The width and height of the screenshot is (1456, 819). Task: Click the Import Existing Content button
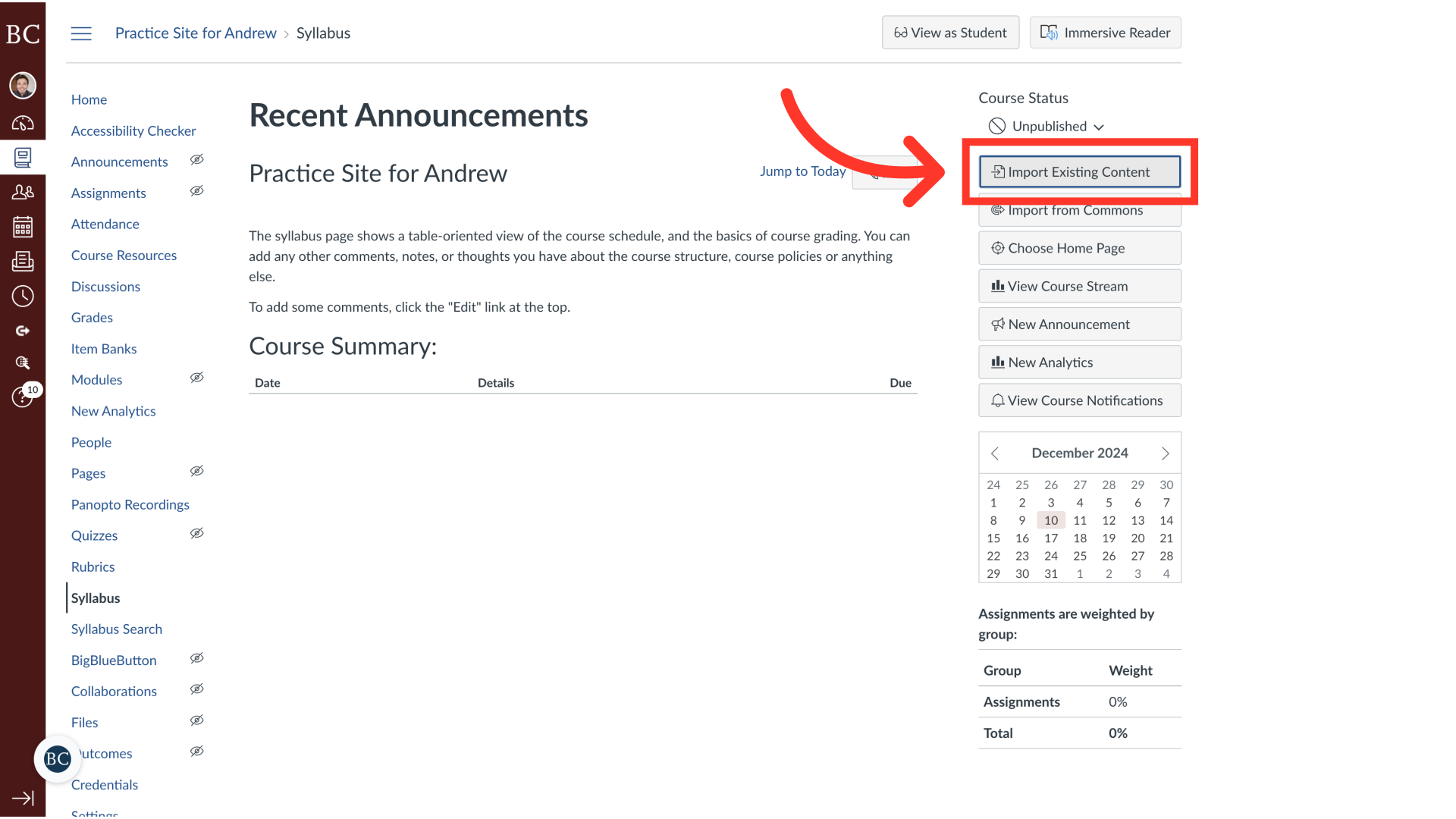(1080, 172)
